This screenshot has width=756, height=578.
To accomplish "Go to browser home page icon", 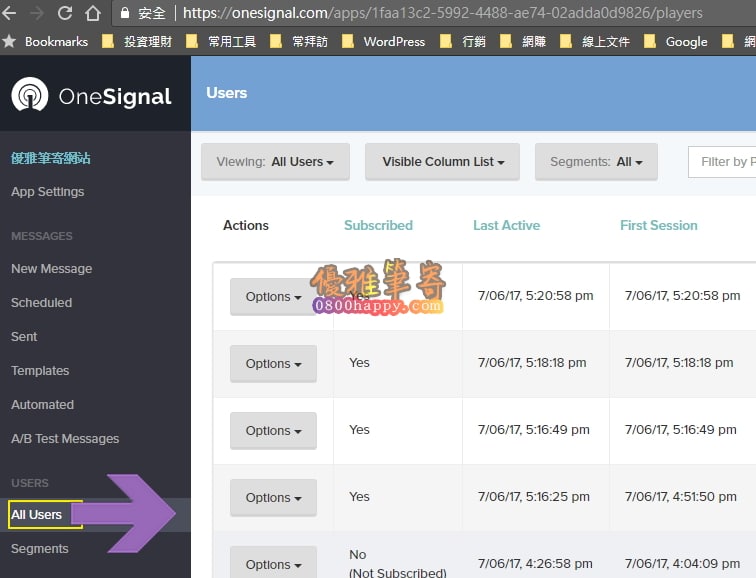I will (93, 13).
